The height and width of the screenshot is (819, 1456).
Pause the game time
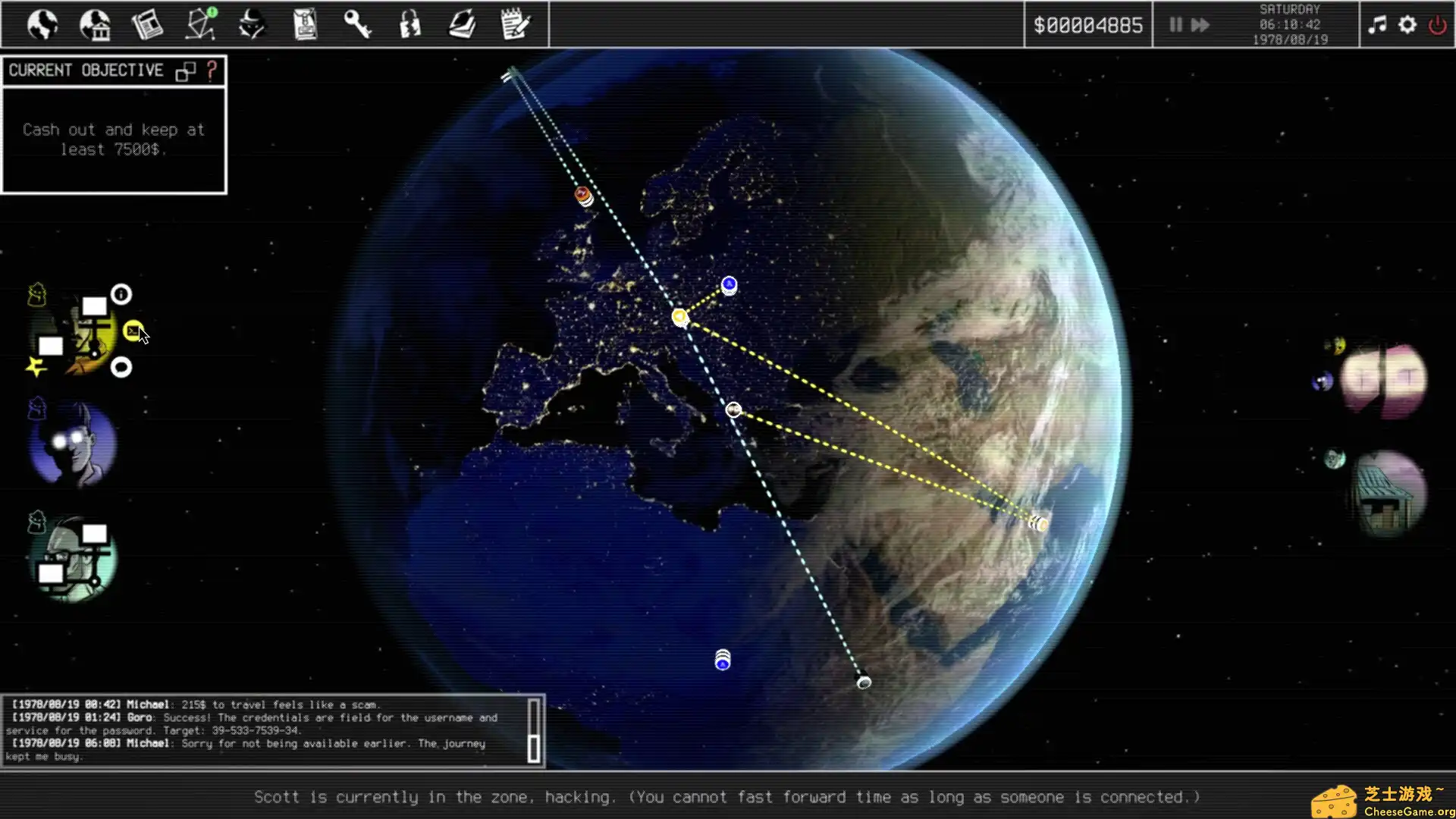point(1175,25)
